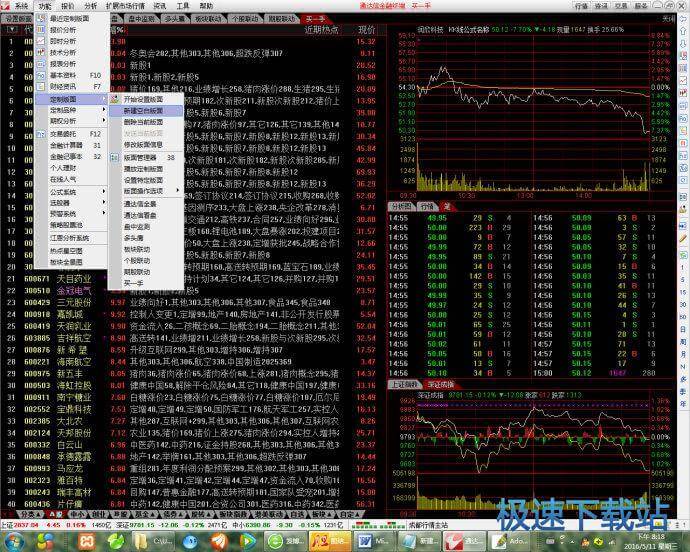Viewport: 690px width, 552px height.
Task: Click the 财经资讯 F7 icon in menu
Action: click(x=40, y=87)
